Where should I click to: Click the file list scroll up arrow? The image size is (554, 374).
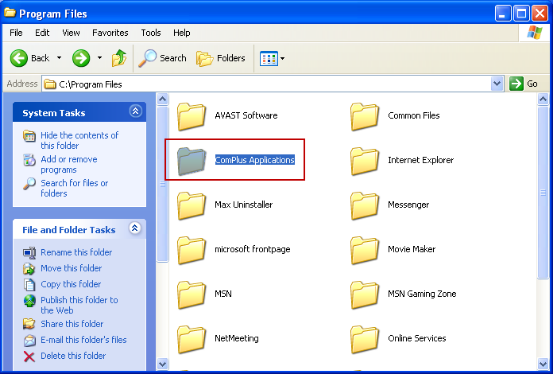543,99
